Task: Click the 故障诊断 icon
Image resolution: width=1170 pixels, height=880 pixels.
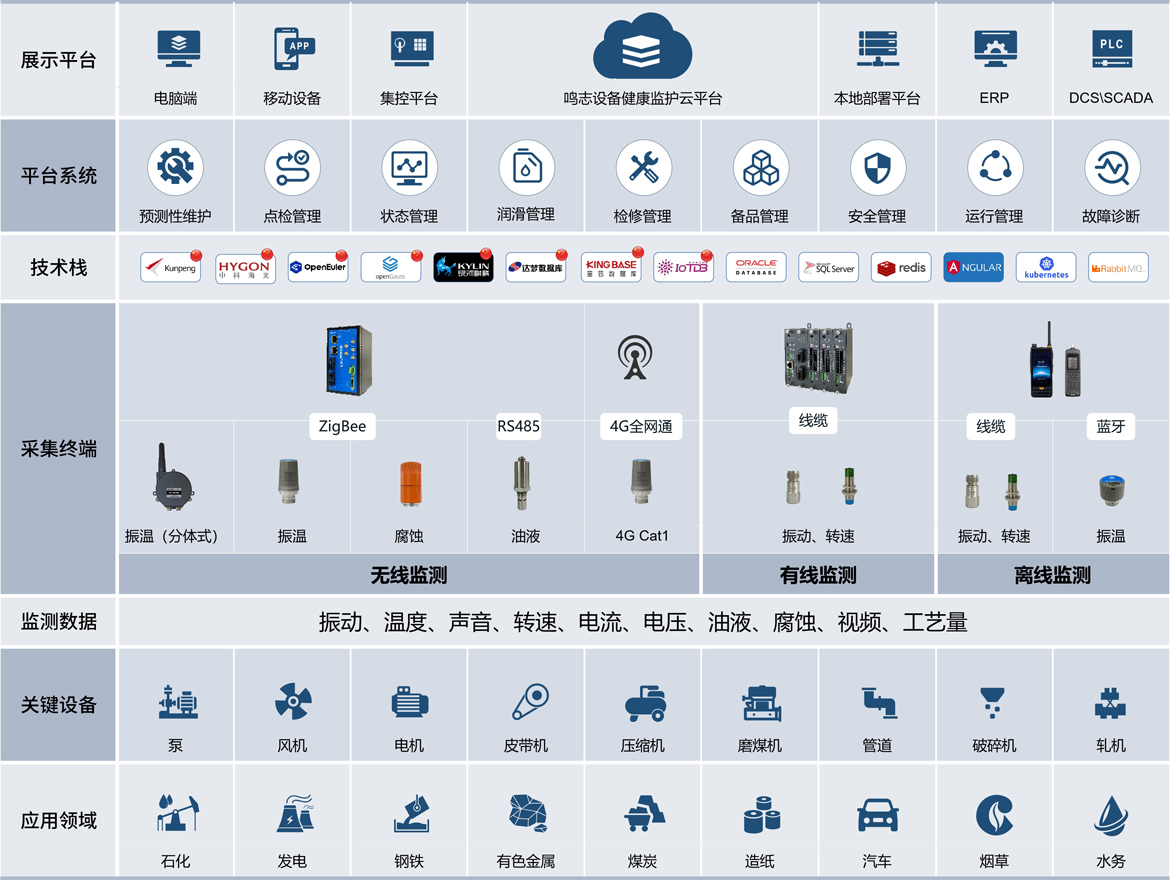Action: pos(1111,168)
